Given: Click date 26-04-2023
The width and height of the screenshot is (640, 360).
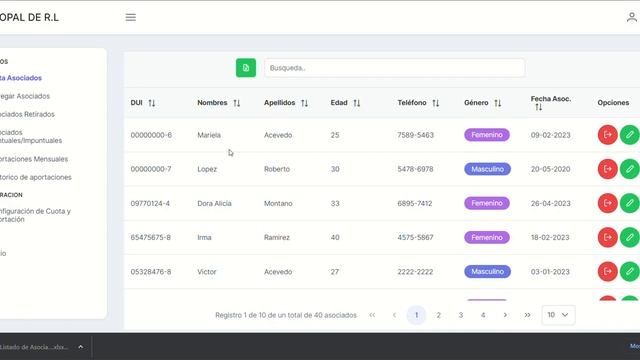Looking at the screenshot, I should coord(551,203).
